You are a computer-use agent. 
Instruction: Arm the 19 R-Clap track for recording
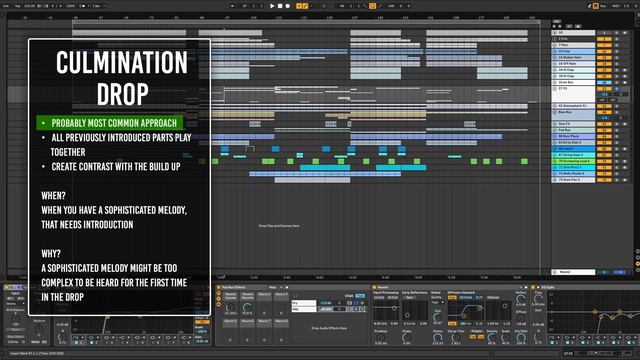(x=625, y=76)
